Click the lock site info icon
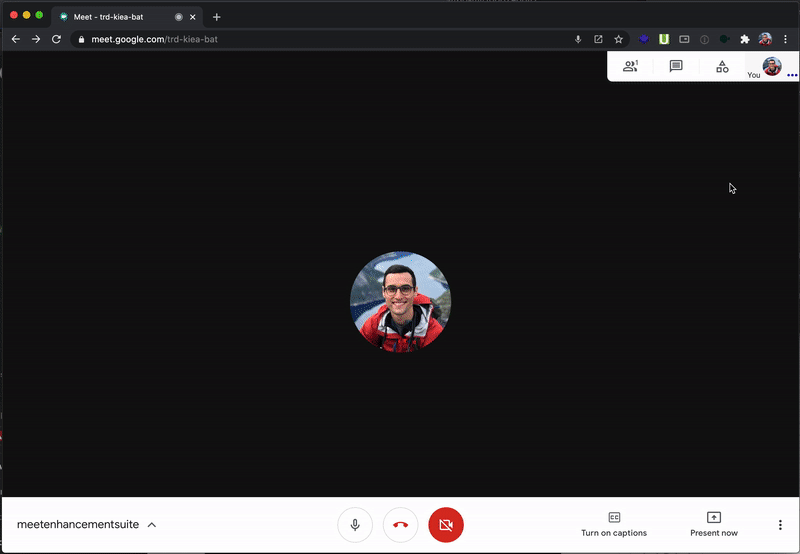The height and width of the screenshot is (554, 800). (81, 39)
